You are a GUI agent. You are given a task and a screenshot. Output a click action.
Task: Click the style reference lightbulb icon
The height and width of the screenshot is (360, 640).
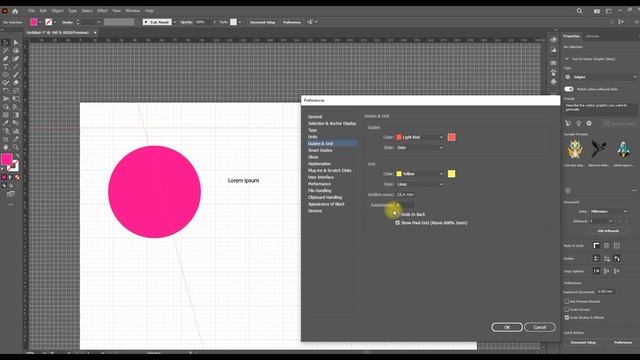click(x=578, y=123)
